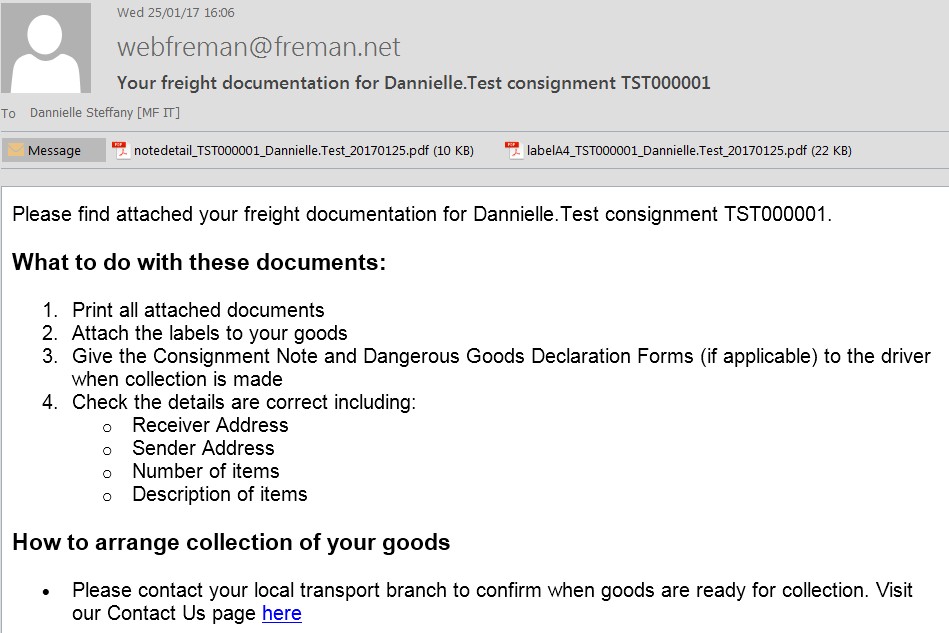Viewport: 949px width, 633px height.
Task: Click the 'To' field label
Action: click(8, 113)
